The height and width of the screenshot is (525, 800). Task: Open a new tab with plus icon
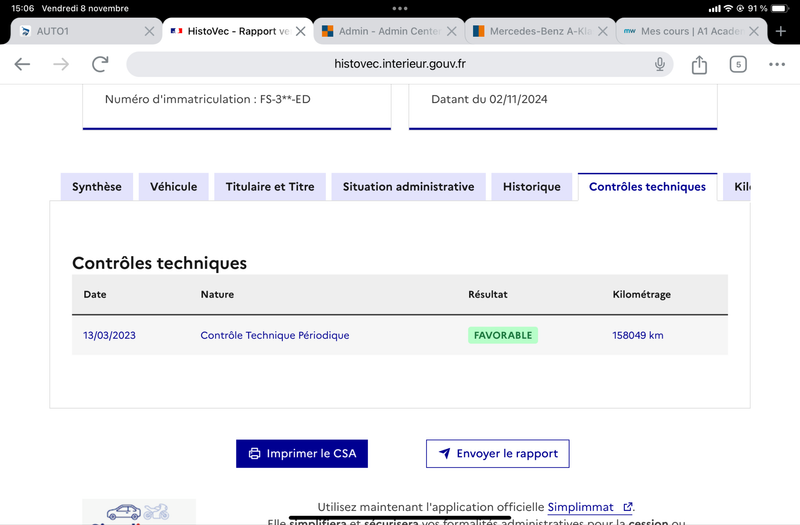781,31
